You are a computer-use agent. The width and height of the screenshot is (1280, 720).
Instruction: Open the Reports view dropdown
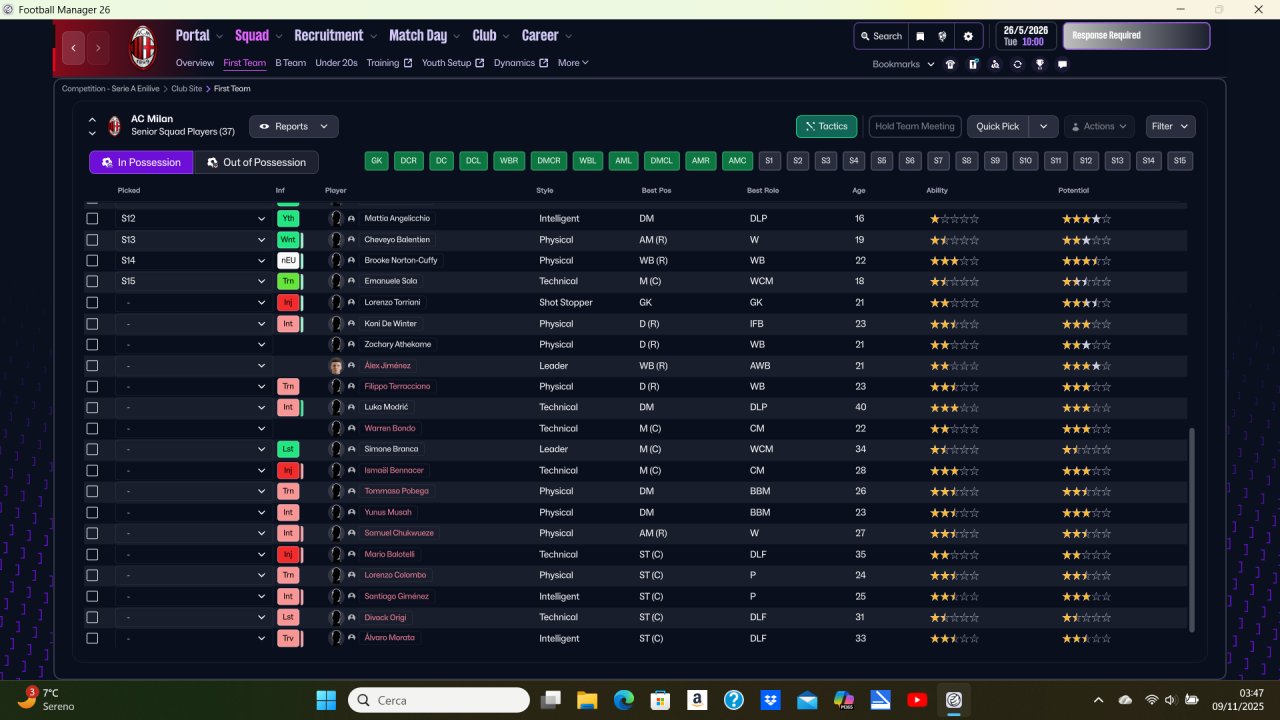click(x=294, y=127)
